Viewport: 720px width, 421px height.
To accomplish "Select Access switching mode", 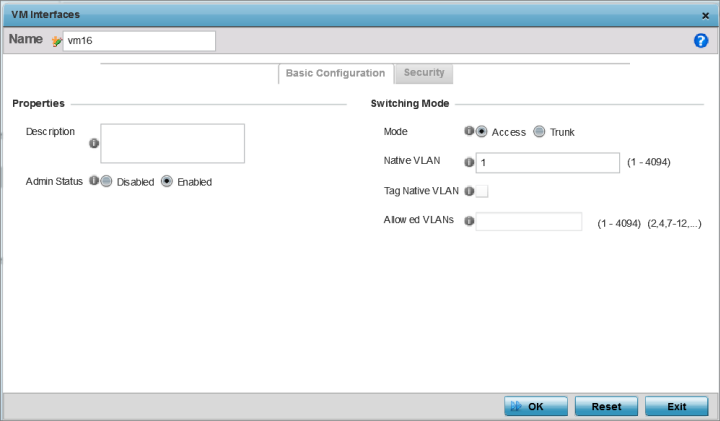I will coord(482,132).
